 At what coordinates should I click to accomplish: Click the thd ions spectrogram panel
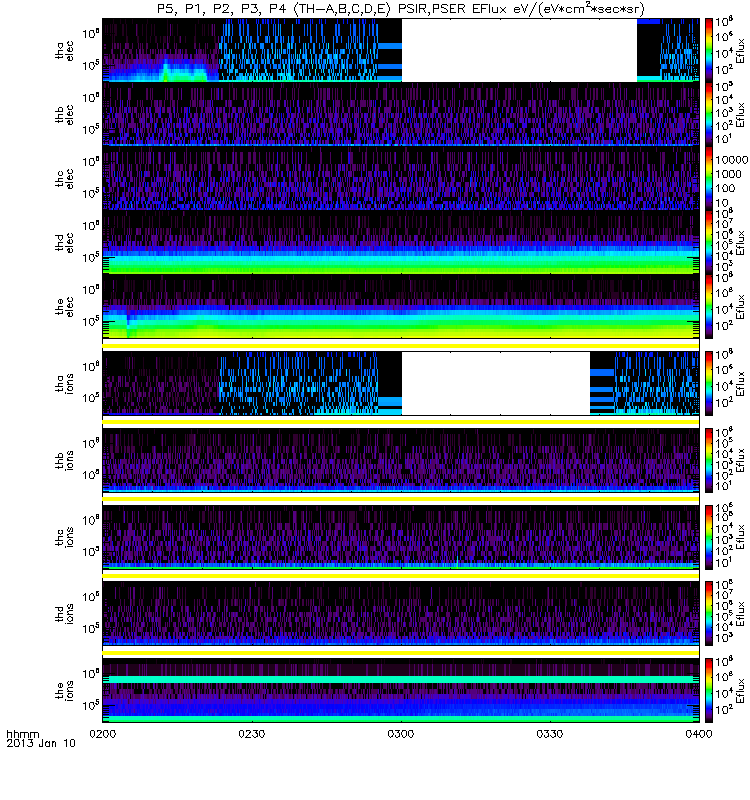tap(401, 613)
